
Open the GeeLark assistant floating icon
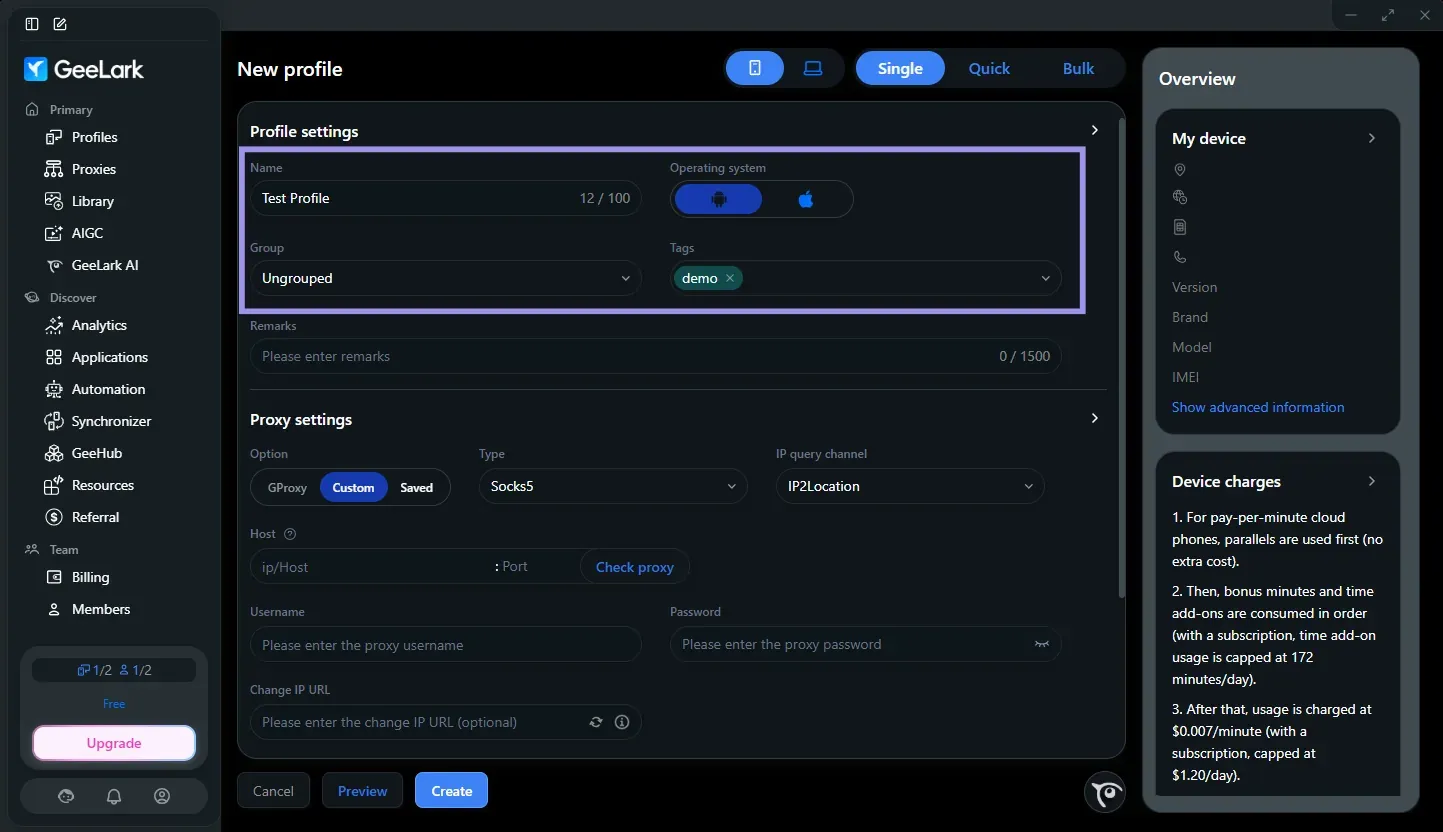click(x=1105, y=793)
